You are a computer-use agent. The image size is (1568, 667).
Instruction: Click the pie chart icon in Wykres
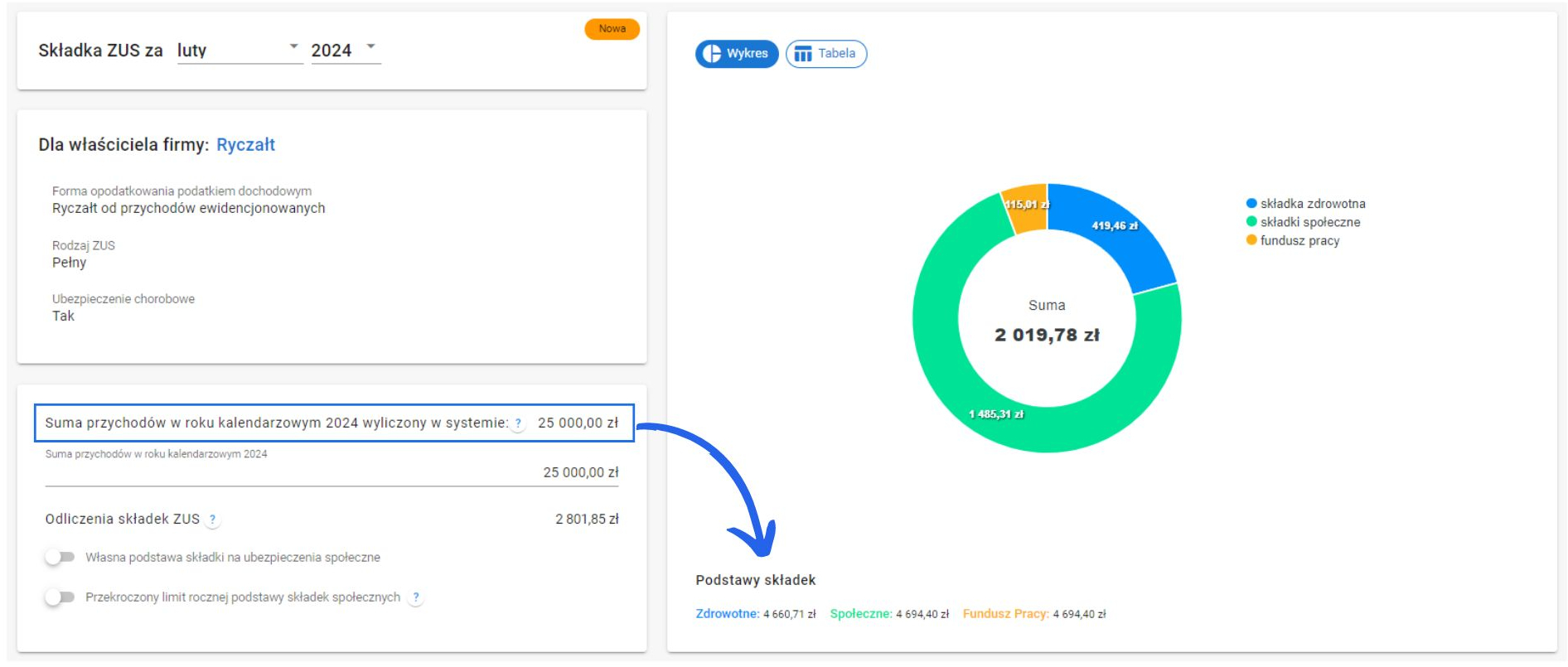(712, 54)
